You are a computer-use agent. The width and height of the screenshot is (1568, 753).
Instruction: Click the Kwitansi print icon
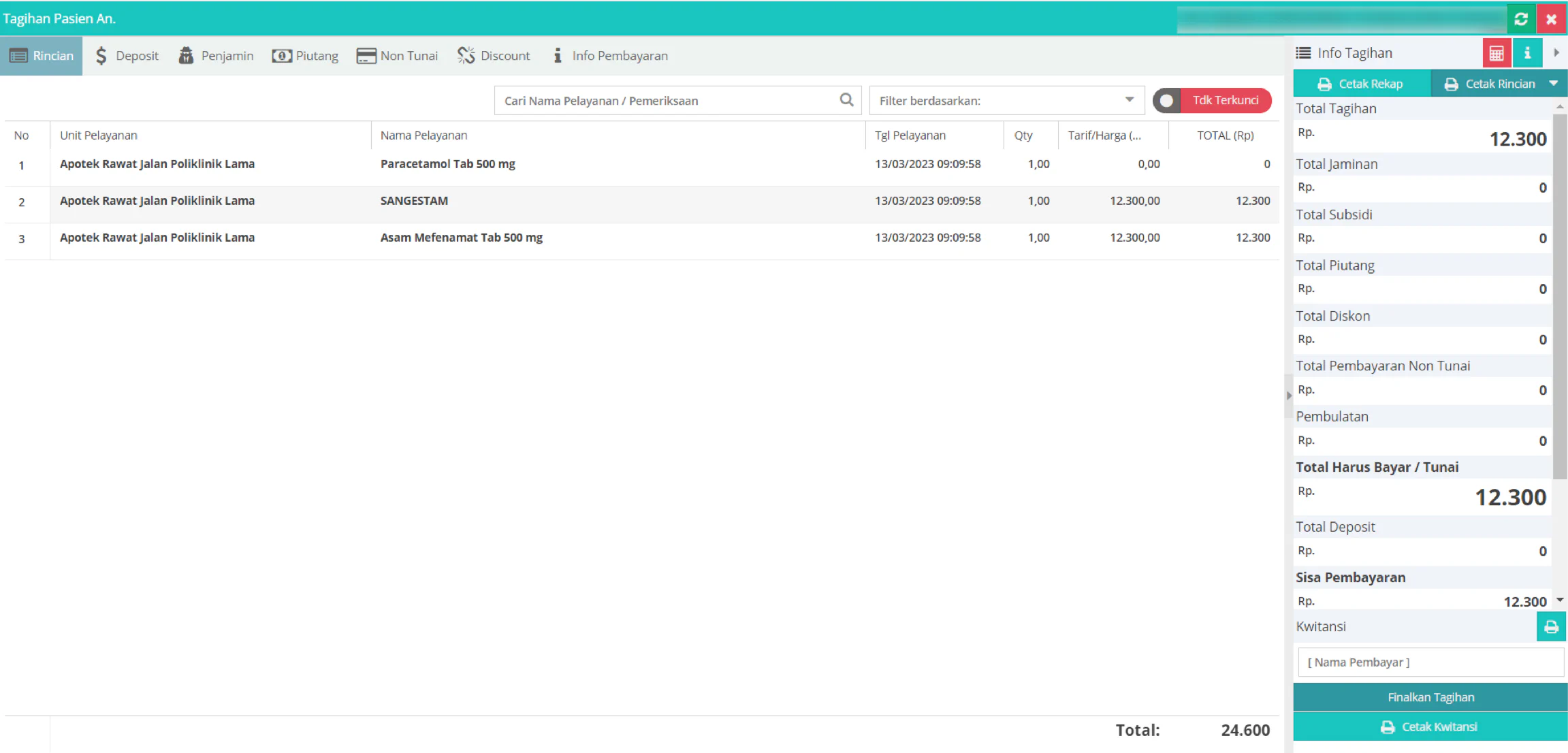(x=1551, y=626)
